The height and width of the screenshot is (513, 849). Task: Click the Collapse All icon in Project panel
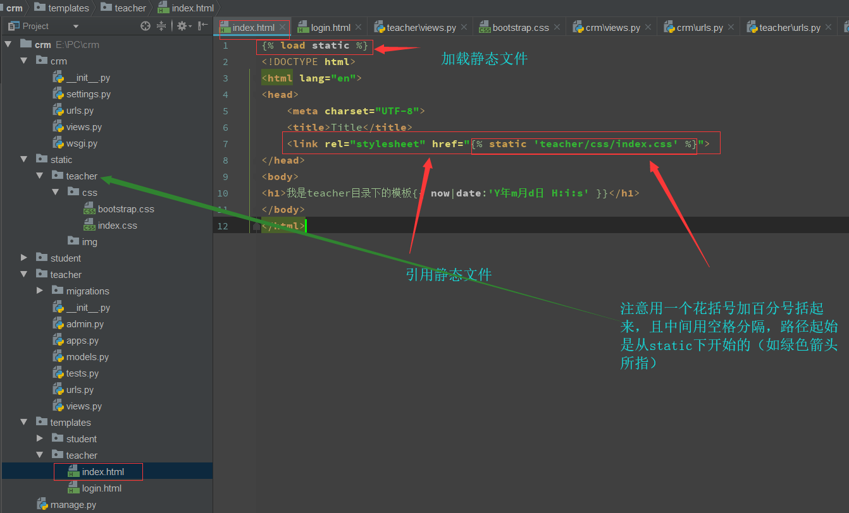(x=162, y=26)
